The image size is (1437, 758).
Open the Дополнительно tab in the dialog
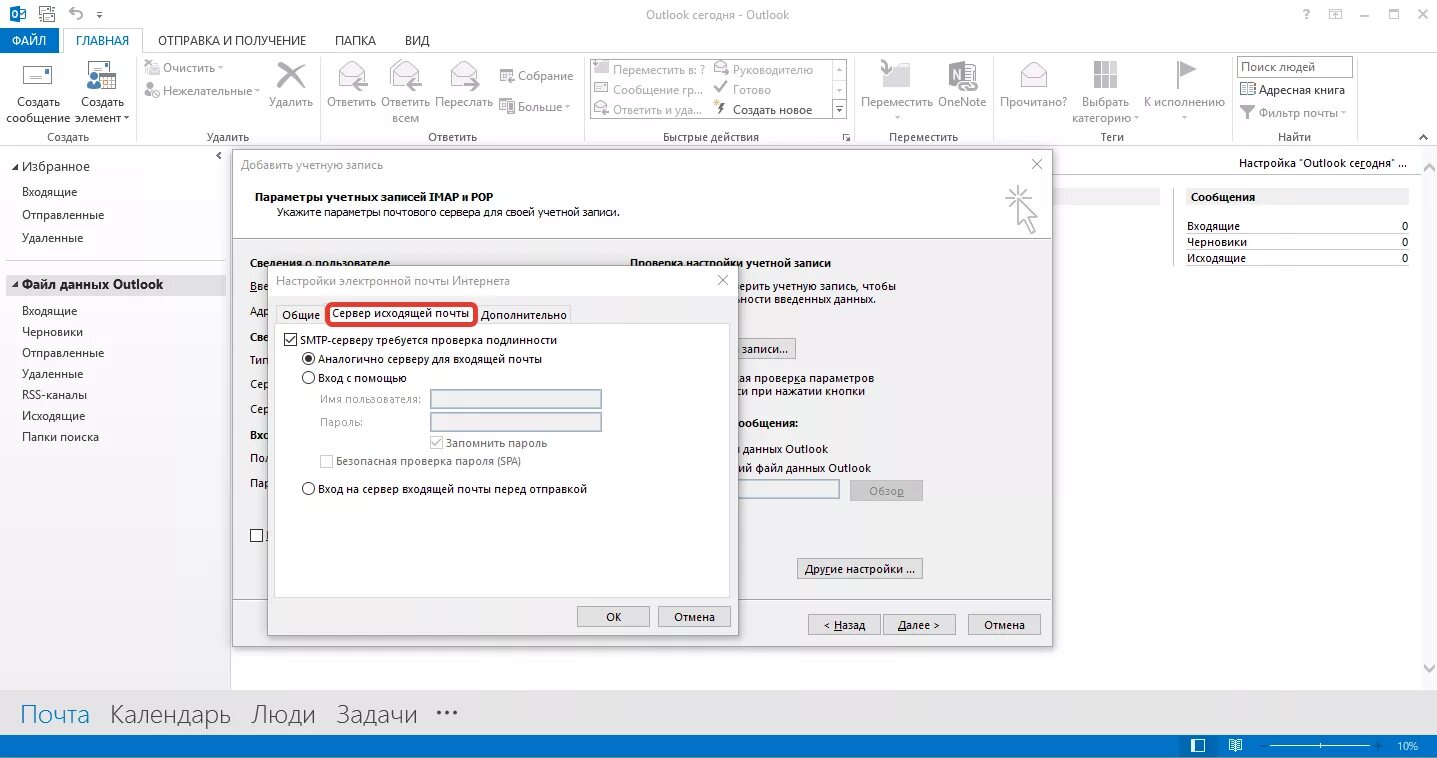[524, 315]
